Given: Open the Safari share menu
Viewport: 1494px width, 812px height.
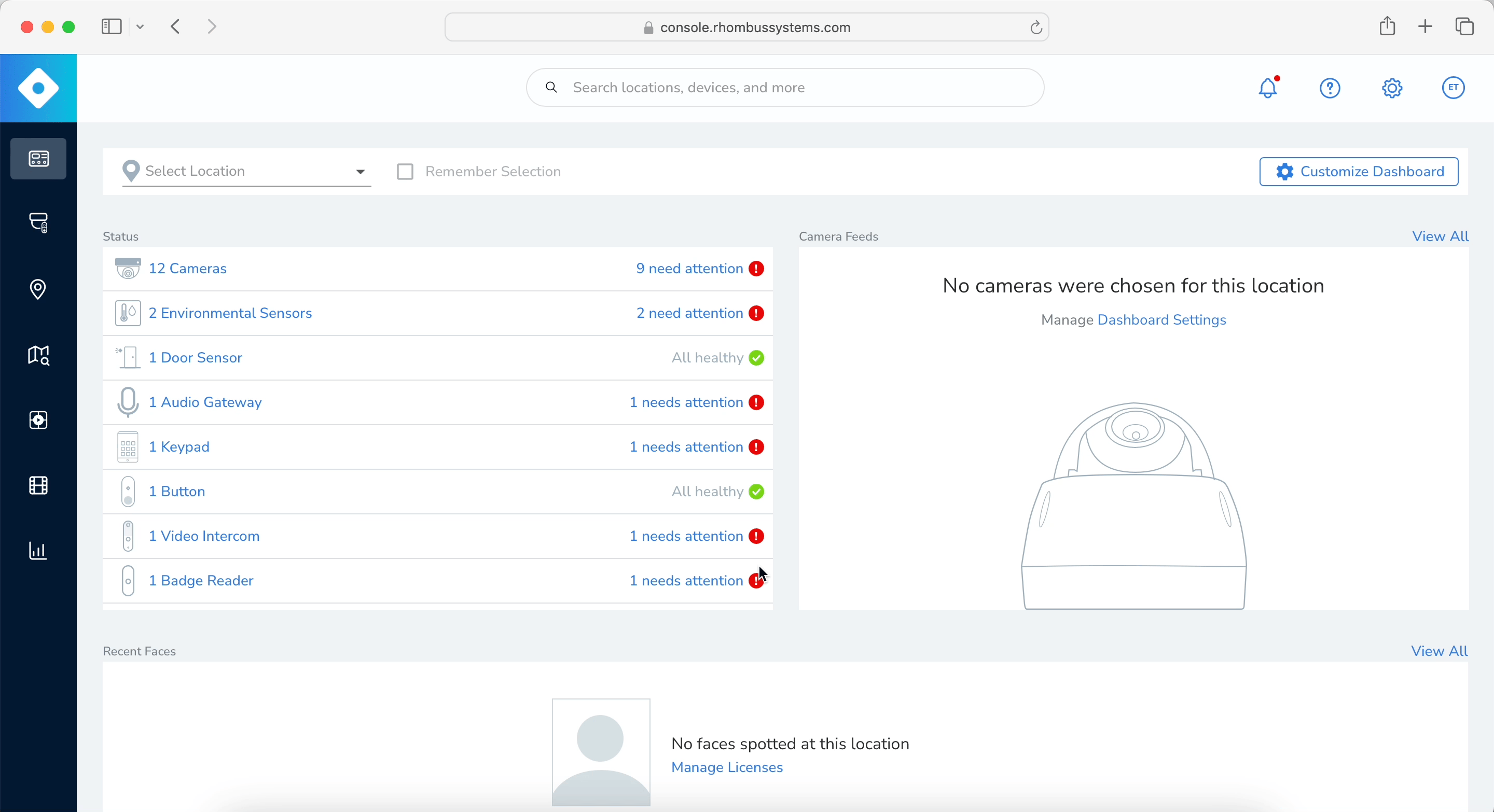Looking at the screenshot, I should [x=1387, y=26].
